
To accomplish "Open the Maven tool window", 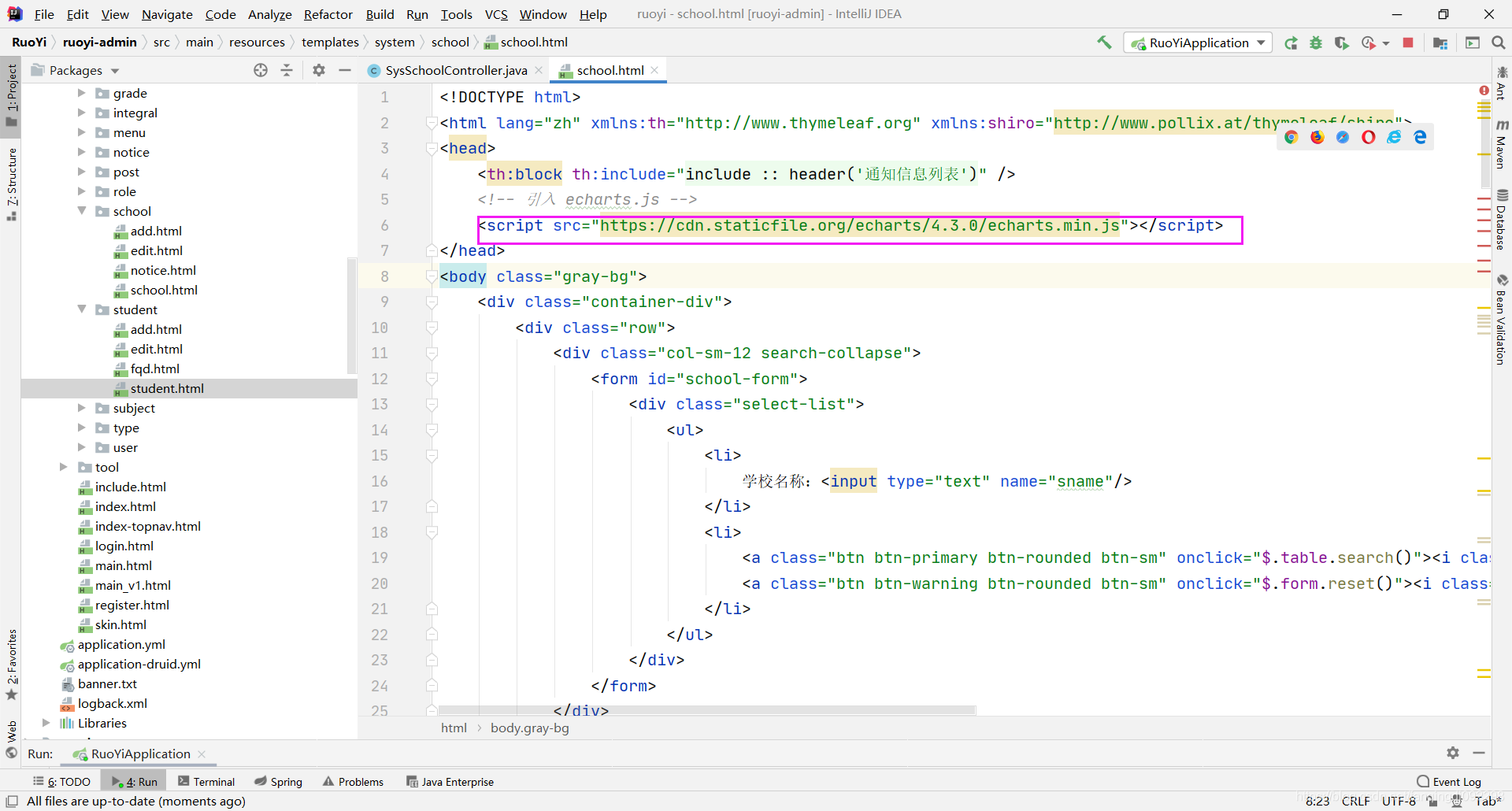I will (1502, 143).
